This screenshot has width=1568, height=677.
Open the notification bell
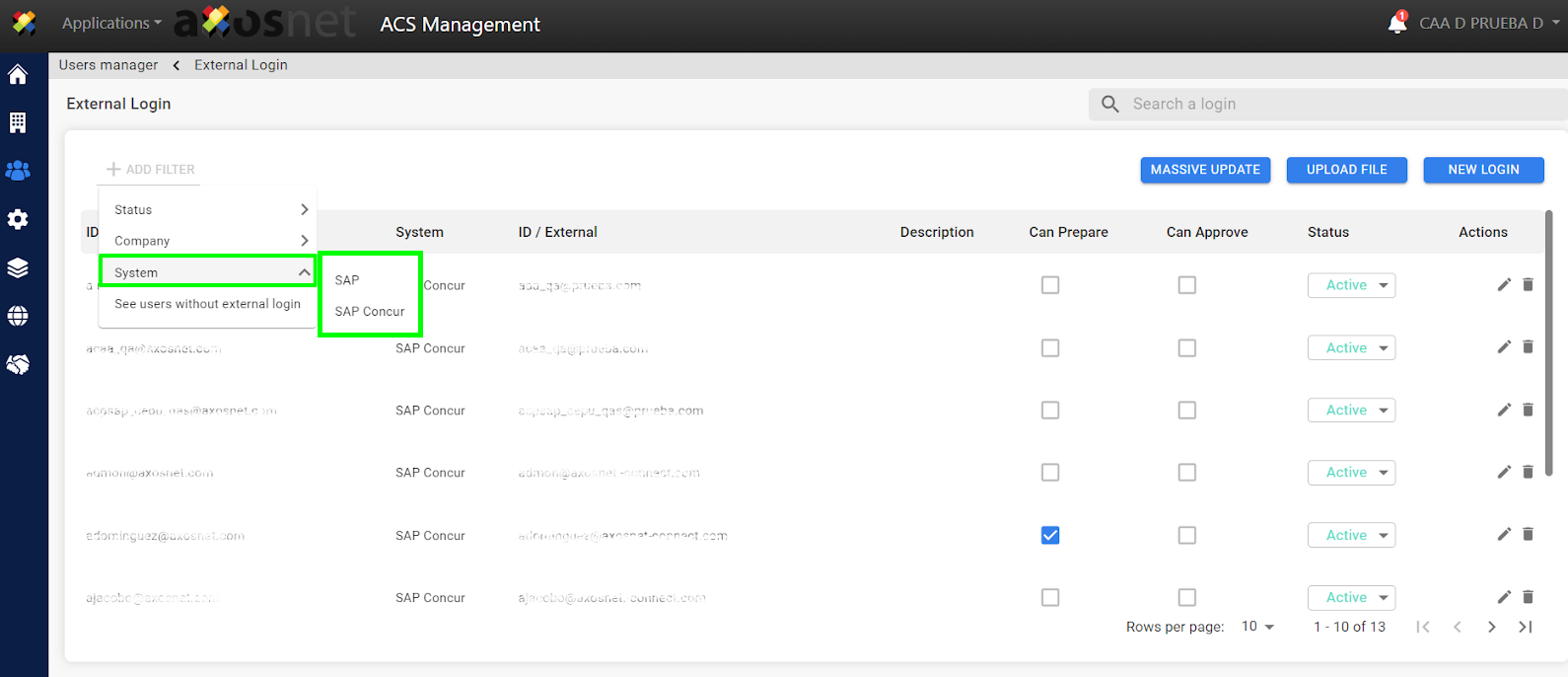point(1396,24)
